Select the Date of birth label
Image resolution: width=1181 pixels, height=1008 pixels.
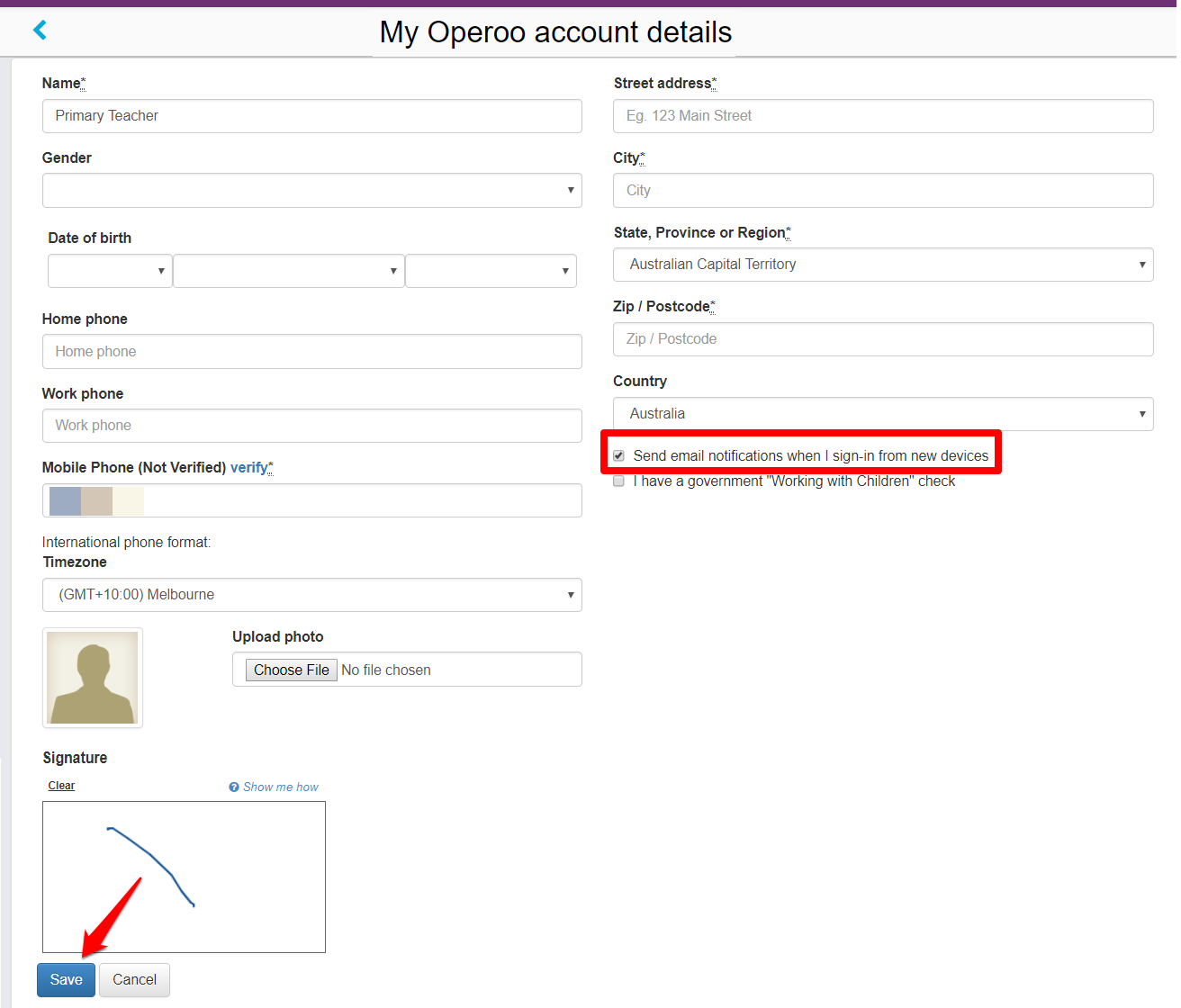(90, 238)
